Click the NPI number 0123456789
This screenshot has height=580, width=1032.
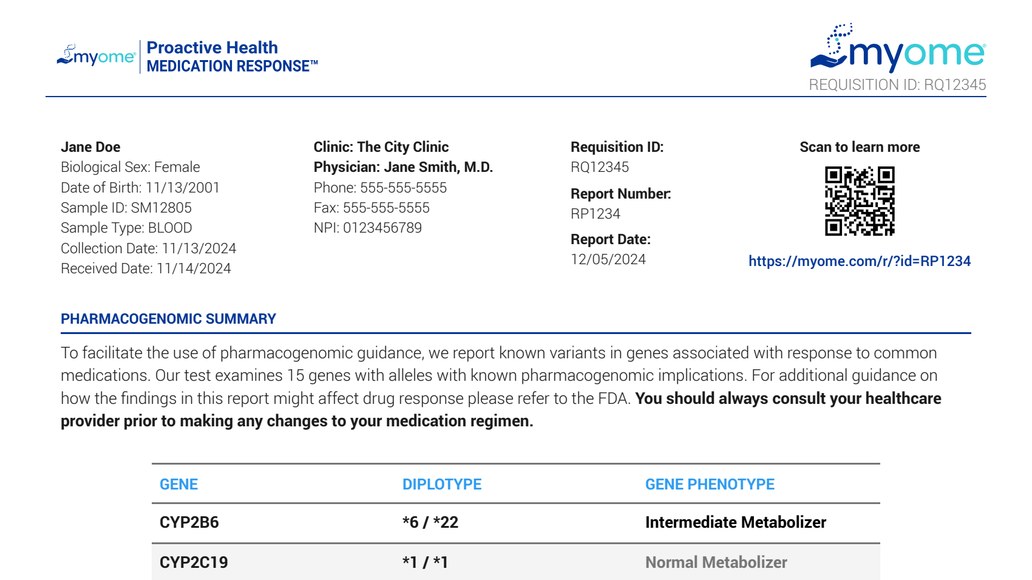click(368, 228)
